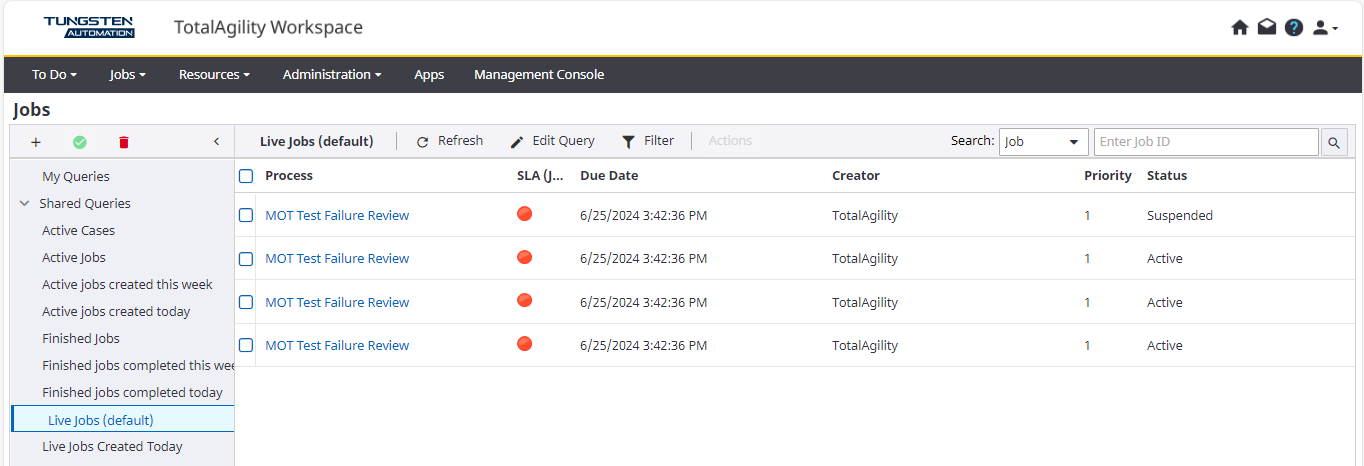
Task: Open the Help question mark icon
Action: pyautogui.click(x=1294, y=28)
